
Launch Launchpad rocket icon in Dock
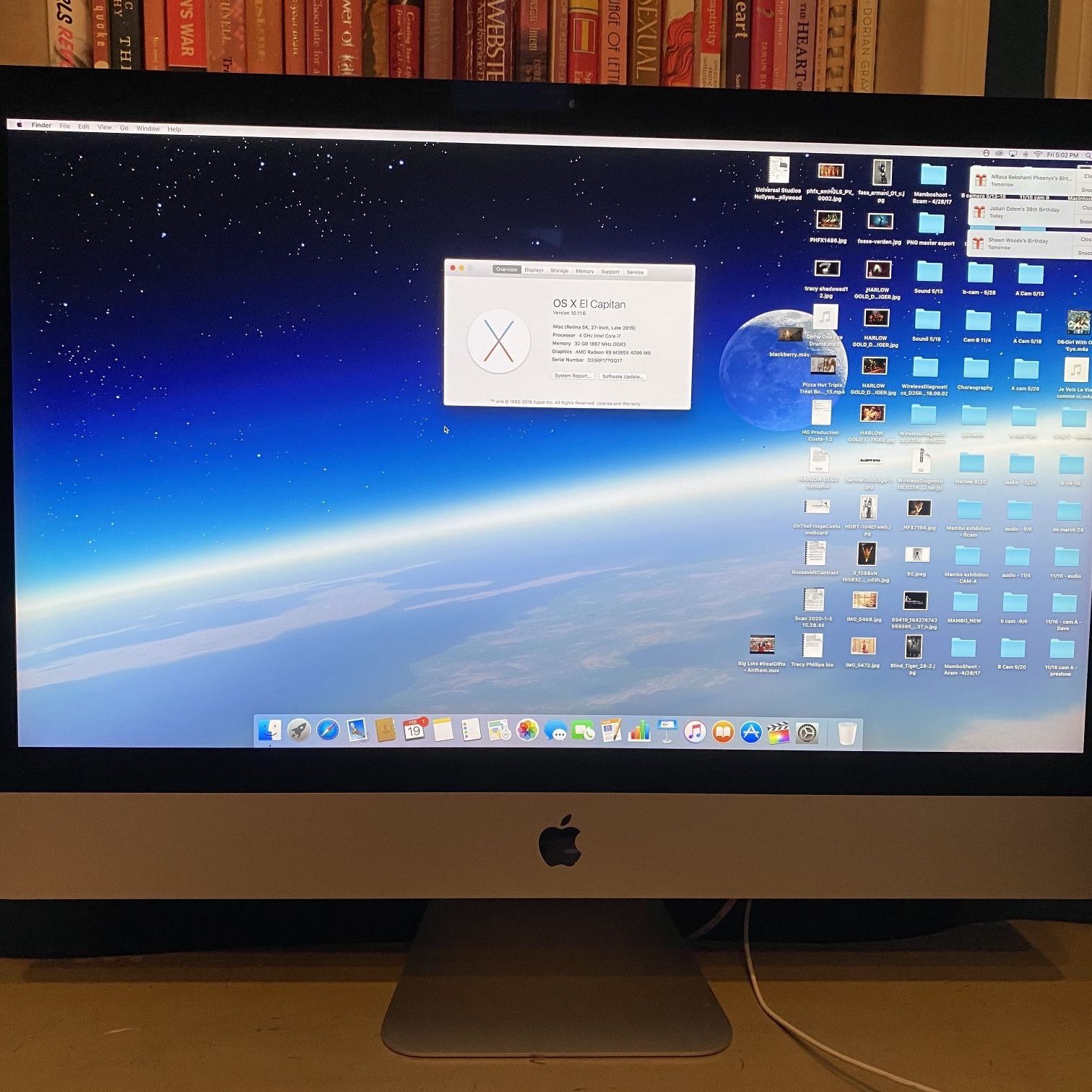[298, 731]
